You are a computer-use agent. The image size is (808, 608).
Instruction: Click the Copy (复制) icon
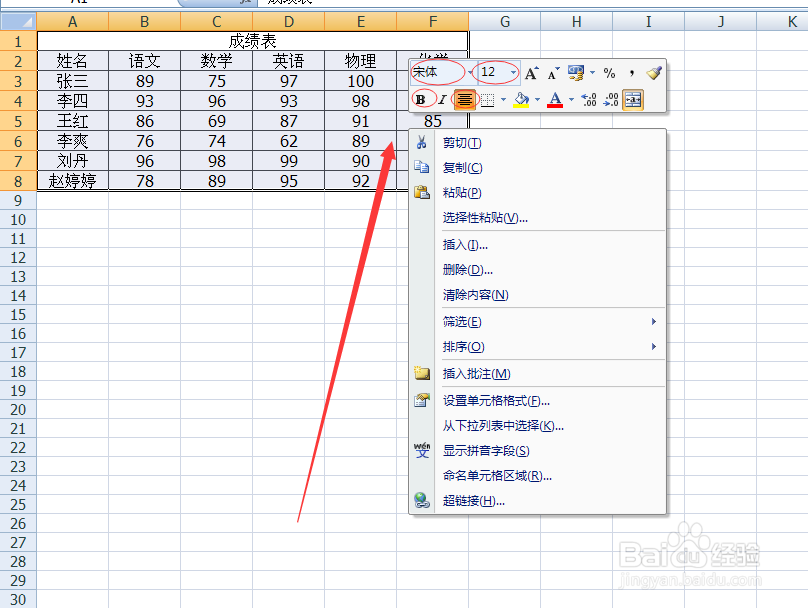point(421,167)
